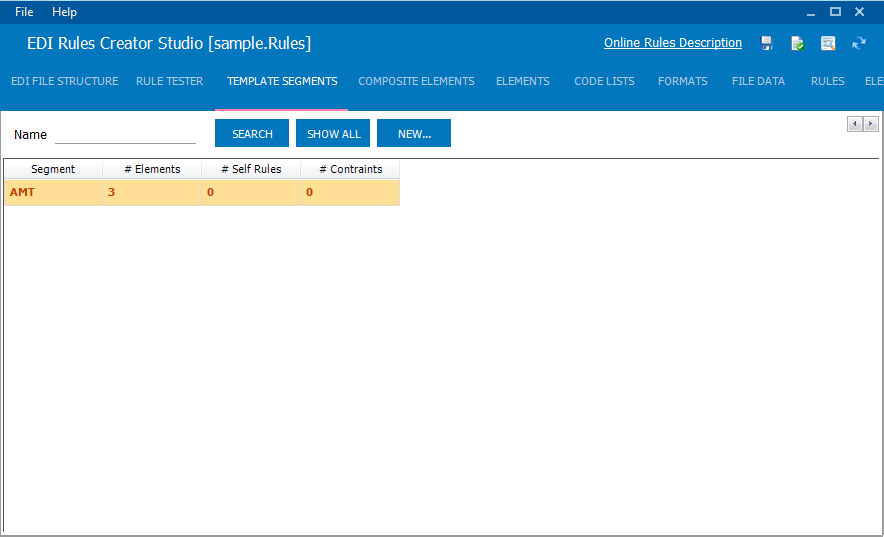Screen dimensions: 884x537
Task: Minimize the application window
Action: pyautogui.click(x=811, y=12)
